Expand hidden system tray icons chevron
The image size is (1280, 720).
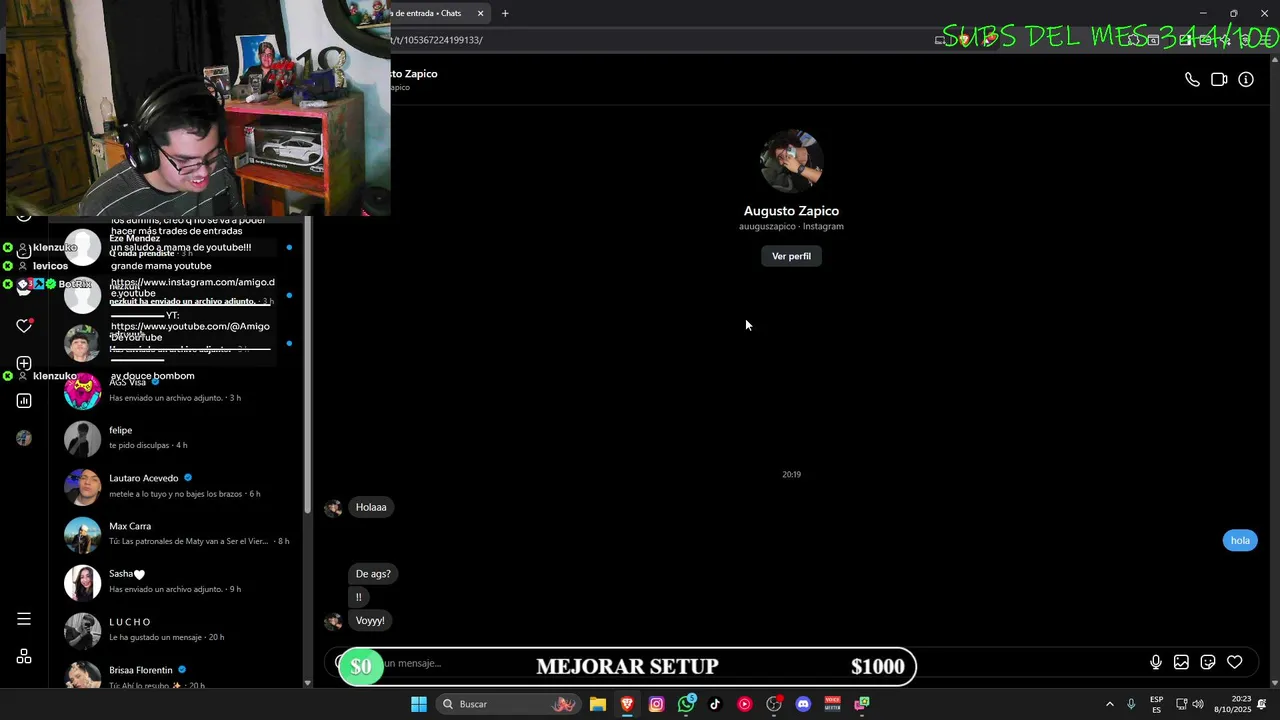[x=1109, y=704]
